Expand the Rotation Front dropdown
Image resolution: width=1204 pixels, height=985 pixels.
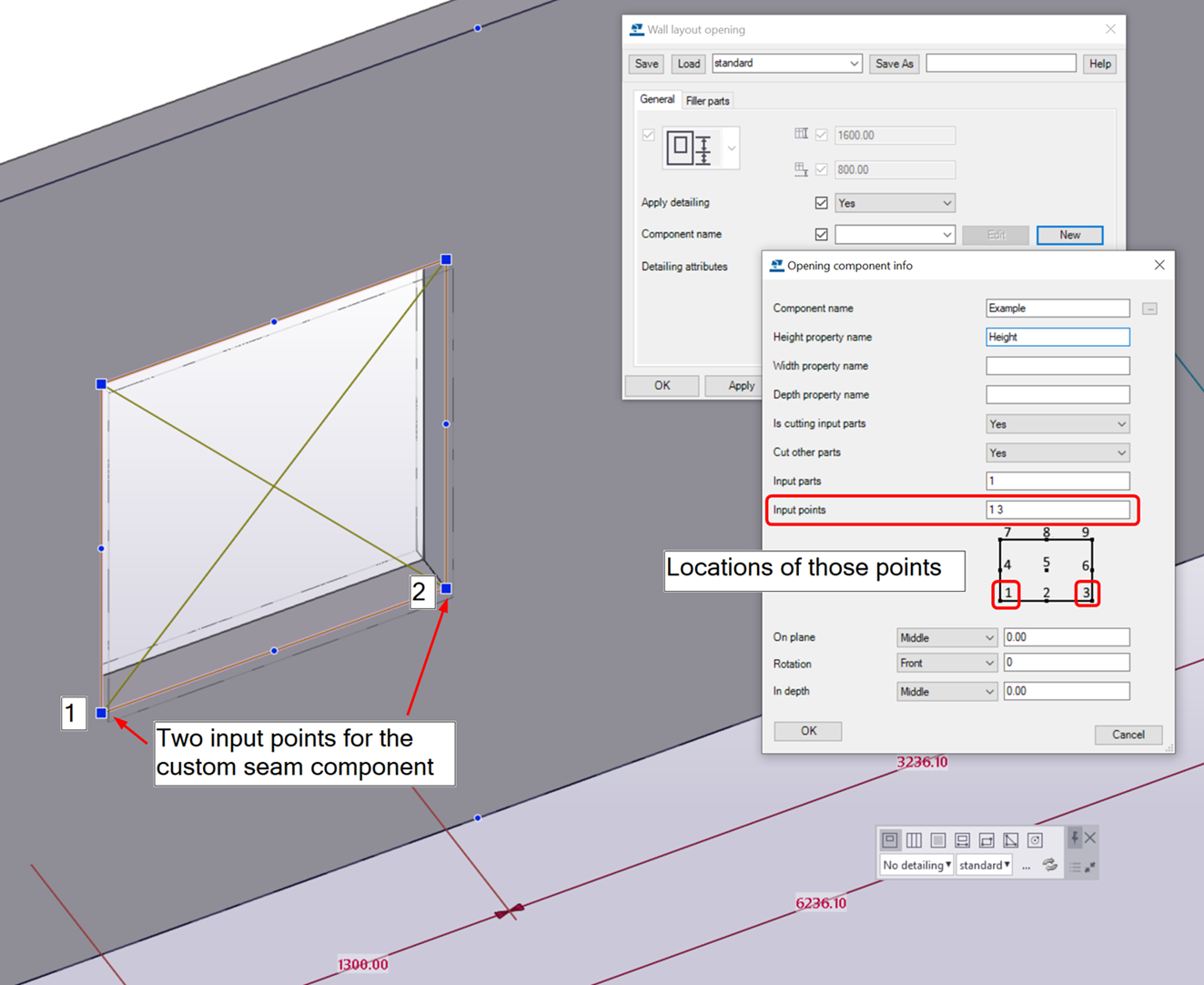pyautogui.click(x=946, y=664)
